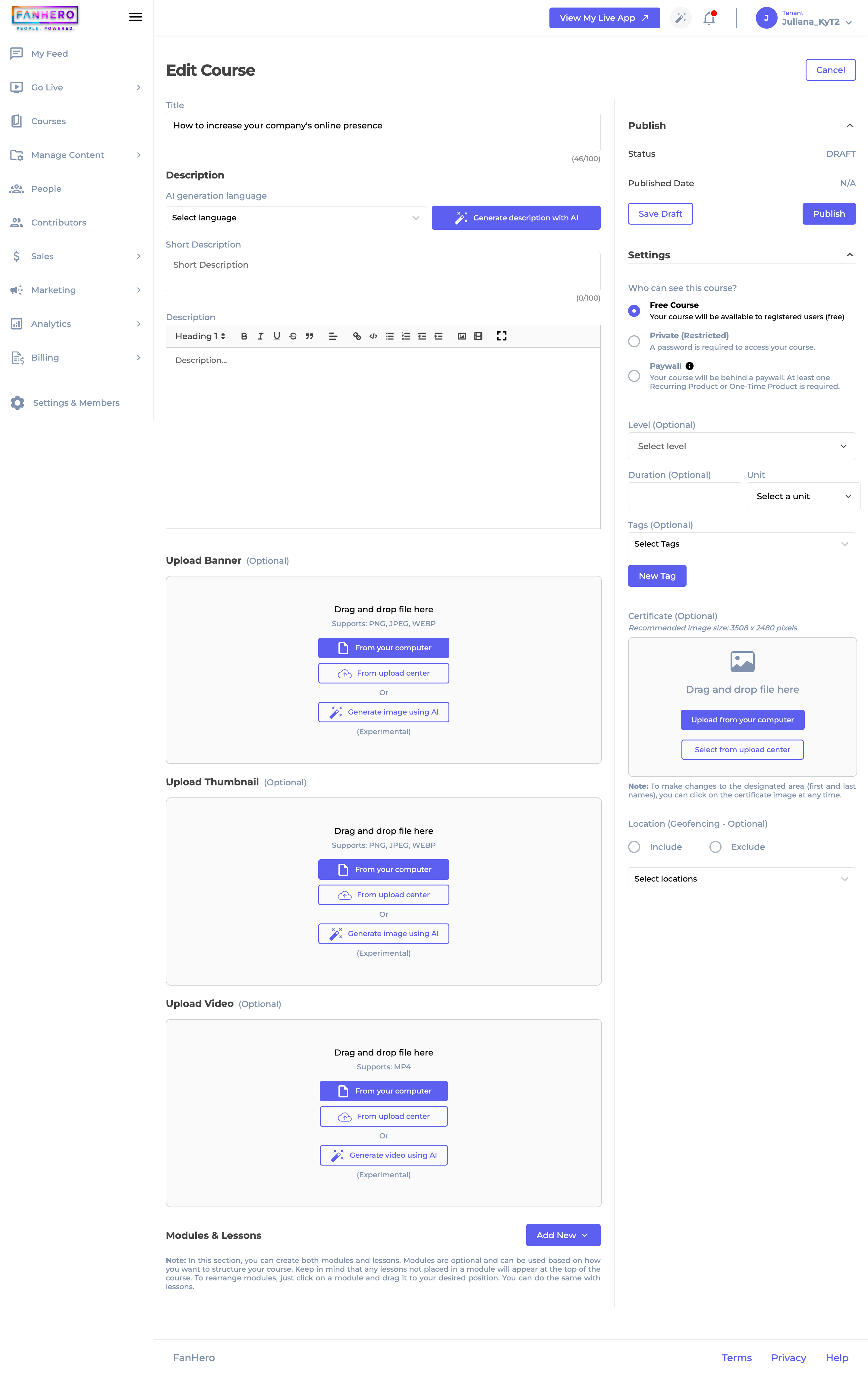
Task: Click the hamburger menu icon
Action: pos(135,17)
